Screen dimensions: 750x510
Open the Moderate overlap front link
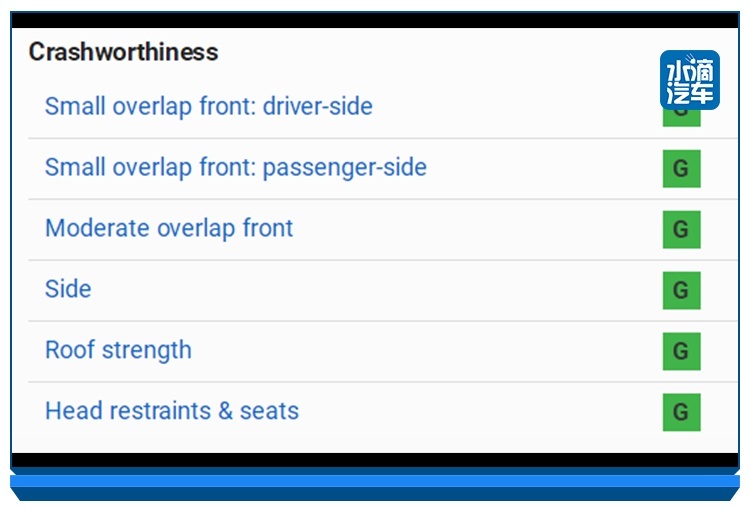[169, 228]
